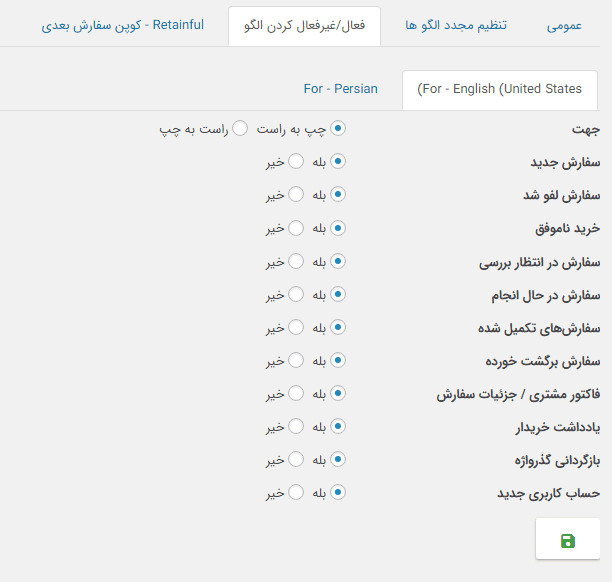612x582 pixels.
Task: Select For - English (United States) tab
Action: pos(500,89)
